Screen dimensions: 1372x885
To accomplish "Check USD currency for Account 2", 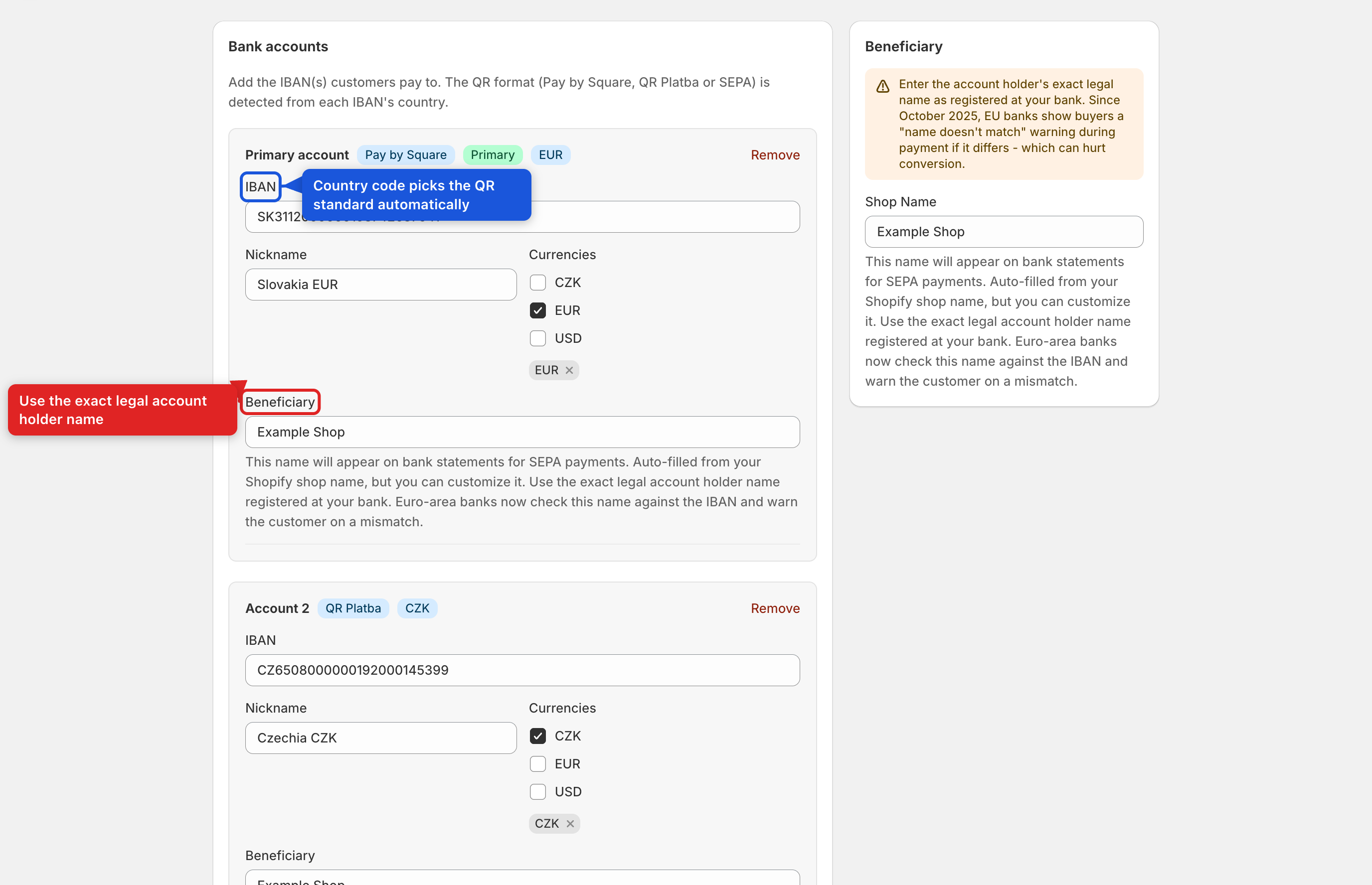I will click(x=537, y=792).
